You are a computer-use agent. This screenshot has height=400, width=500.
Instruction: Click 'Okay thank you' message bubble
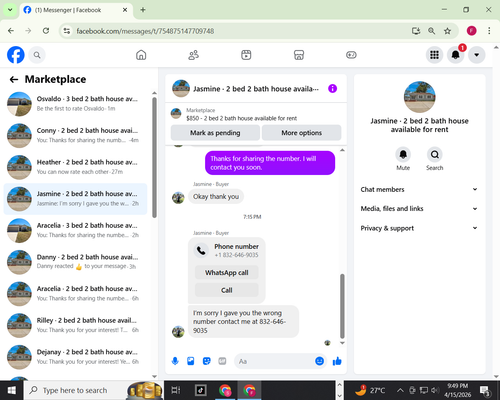pos(216,197)
